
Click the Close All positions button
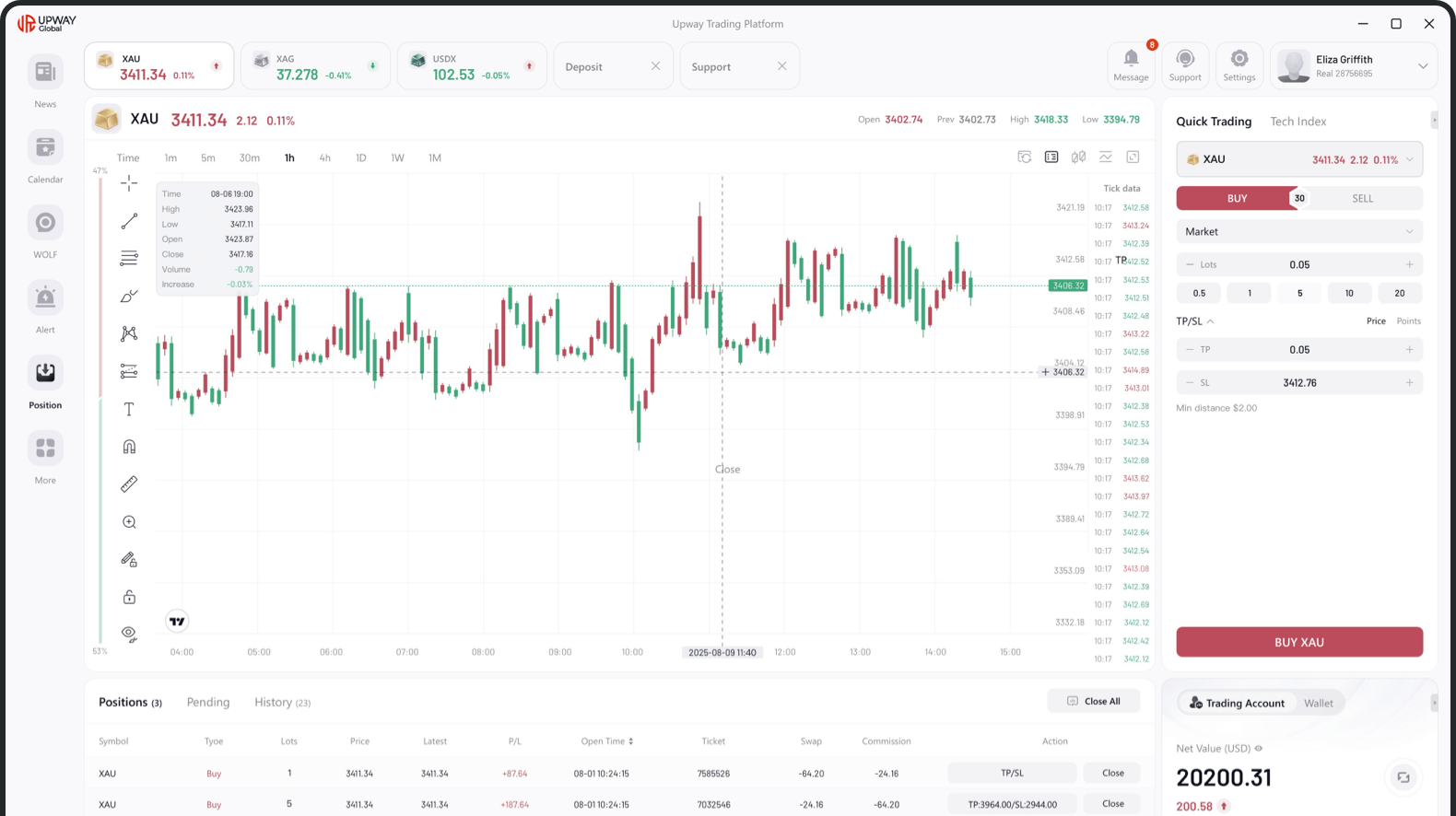(x=1093, y=701)
